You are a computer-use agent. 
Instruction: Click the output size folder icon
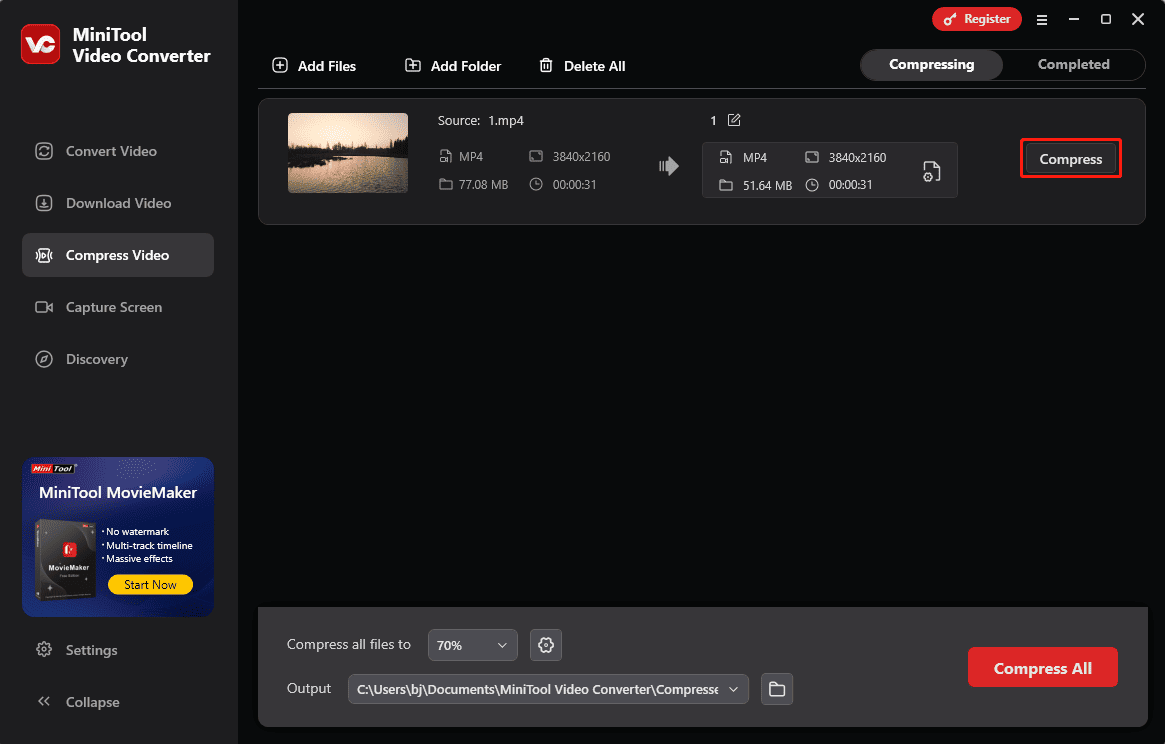click(x=726, y=185)
